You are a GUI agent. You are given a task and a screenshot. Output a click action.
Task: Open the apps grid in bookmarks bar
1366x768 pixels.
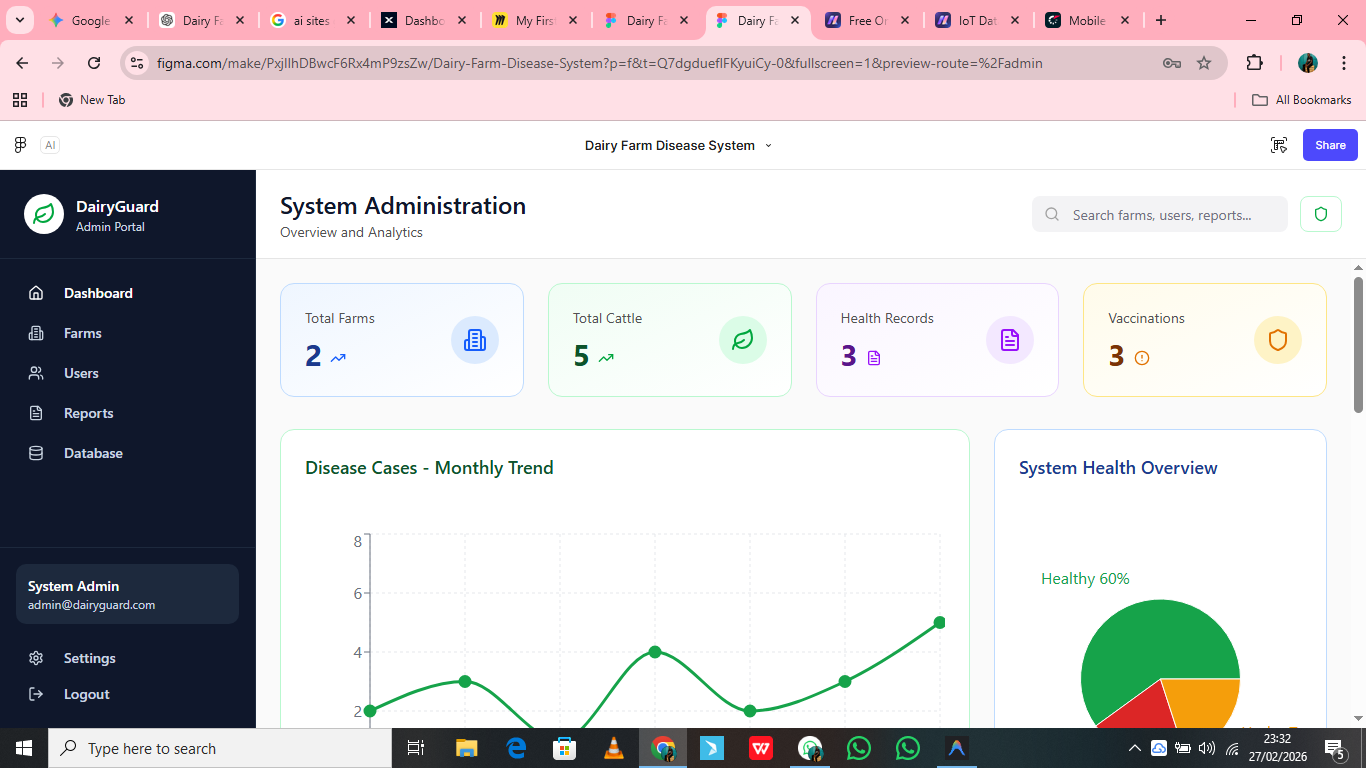tap(20, 100)
